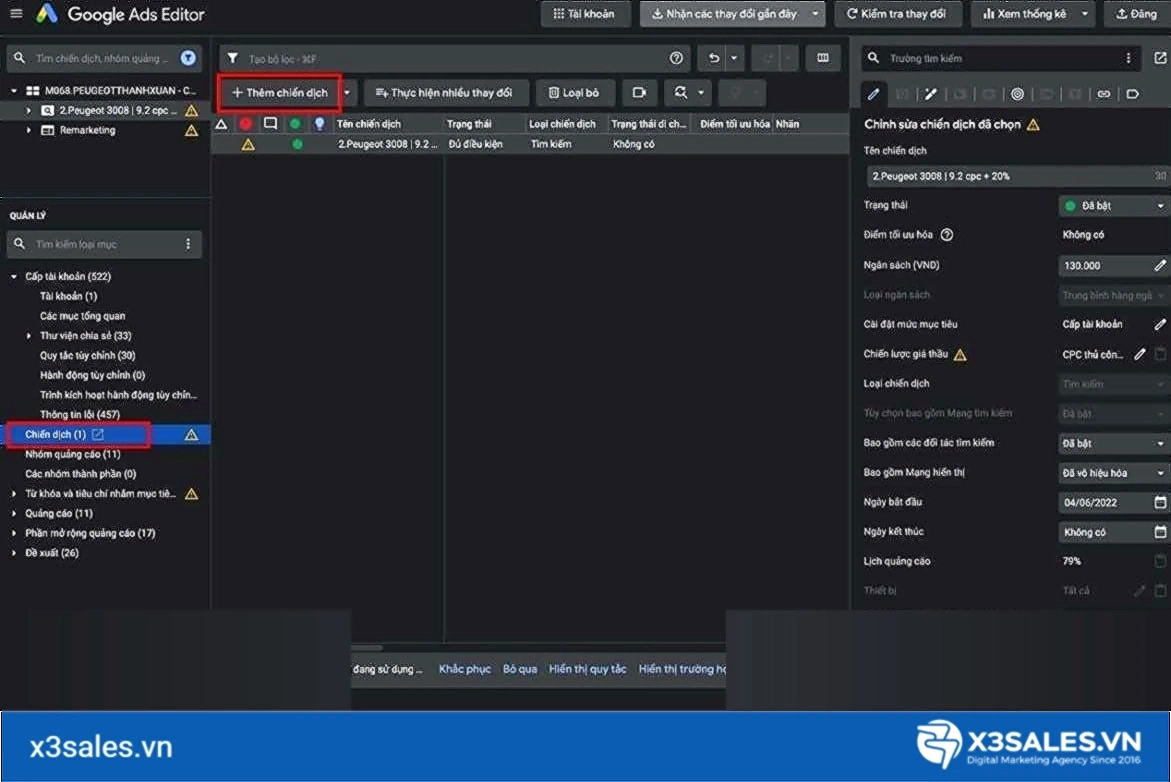Viewport: 1171px width, 782px height.
Task: Collapse the Cấp tài khoản (522) section
Action: pyautogui.click(x=13, y=276)
